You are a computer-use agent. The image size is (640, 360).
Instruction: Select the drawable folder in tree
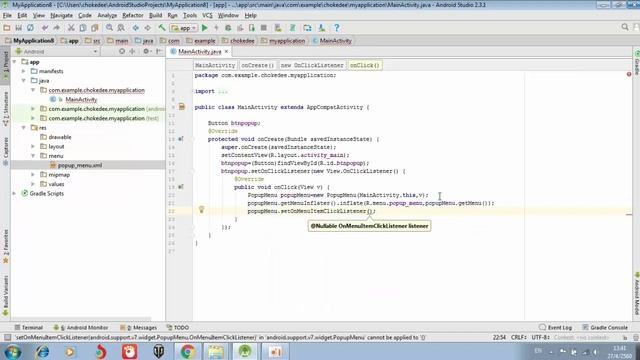(x=60, y=137)
